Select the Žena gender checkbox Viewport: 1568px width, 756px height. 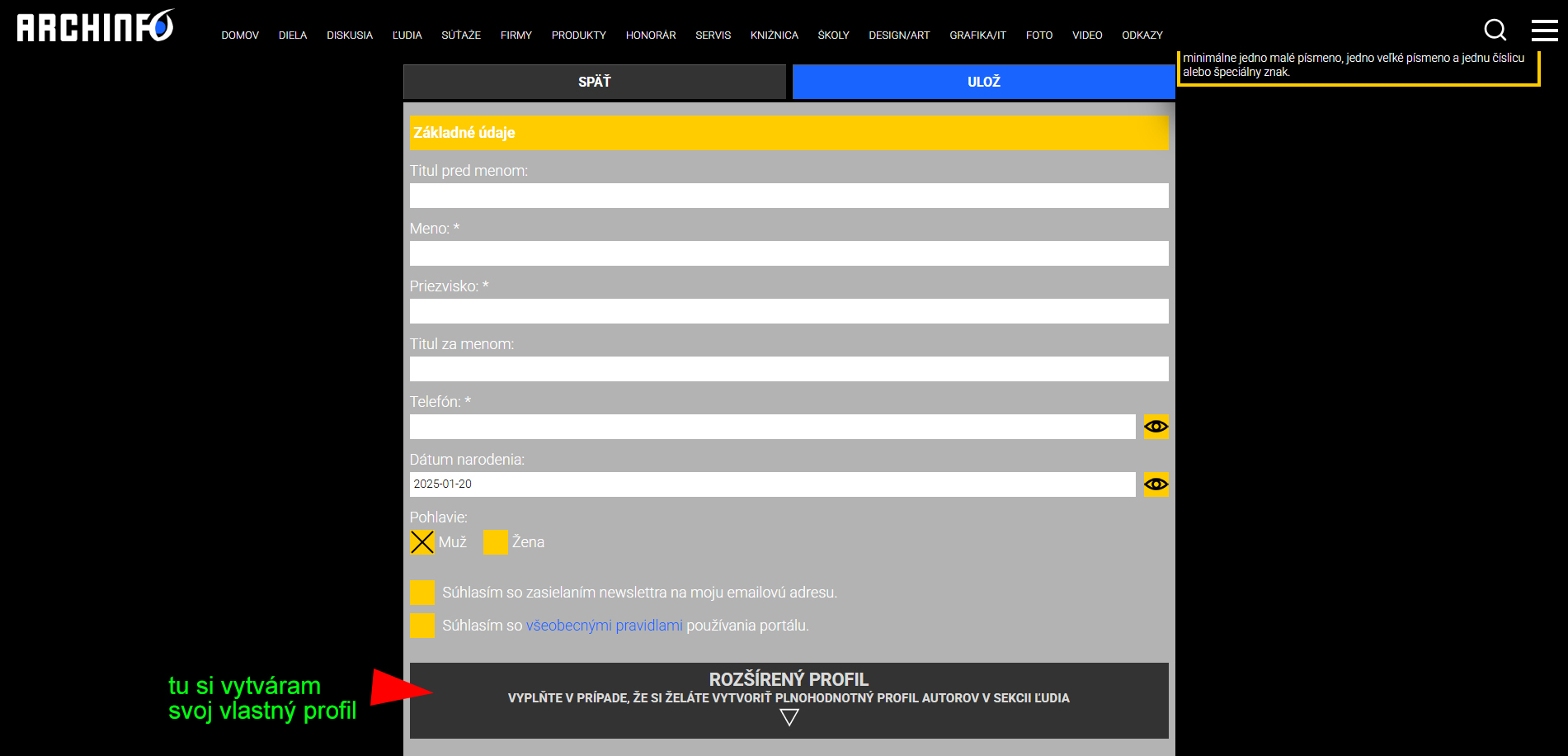(495, 542)
